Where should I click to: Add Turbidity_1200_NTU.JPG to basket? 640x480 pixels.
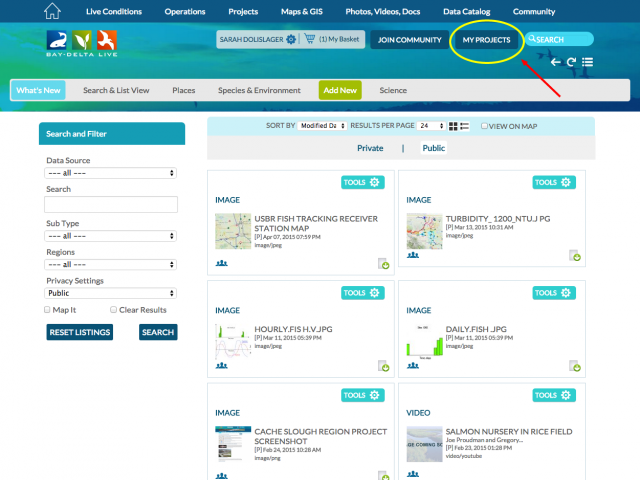pos(575,256)
